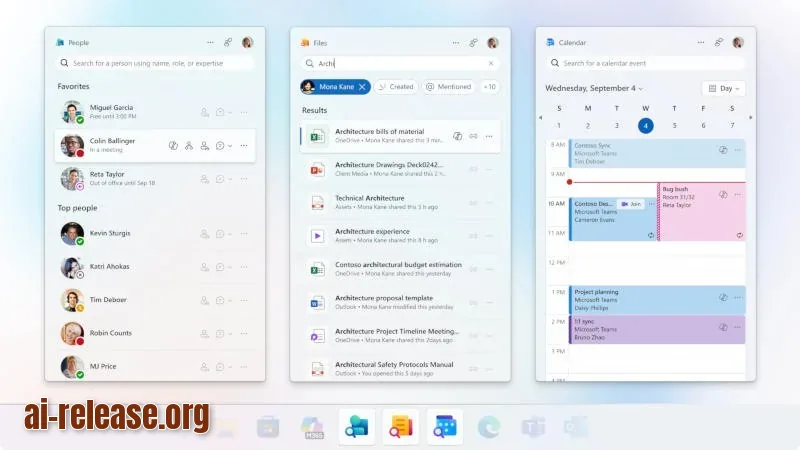Image resolution: width=800 pixels, height=450 pixels.
Task: Expand chat dropdown for Miguel Garcia
Action: [230, 112]
